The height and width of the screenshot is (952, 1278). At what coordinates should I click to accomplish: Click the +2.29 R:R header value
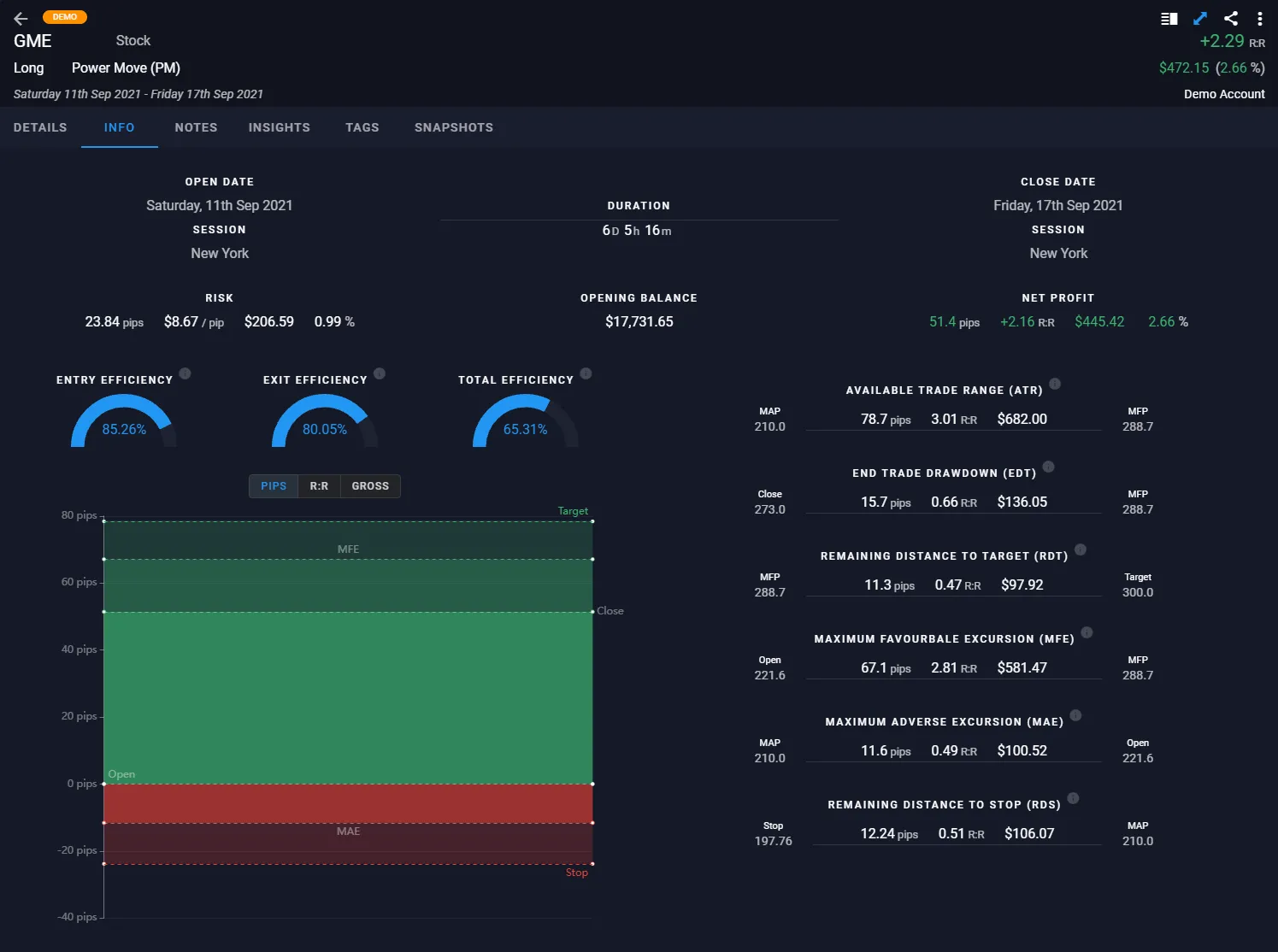coord(1232,41)
